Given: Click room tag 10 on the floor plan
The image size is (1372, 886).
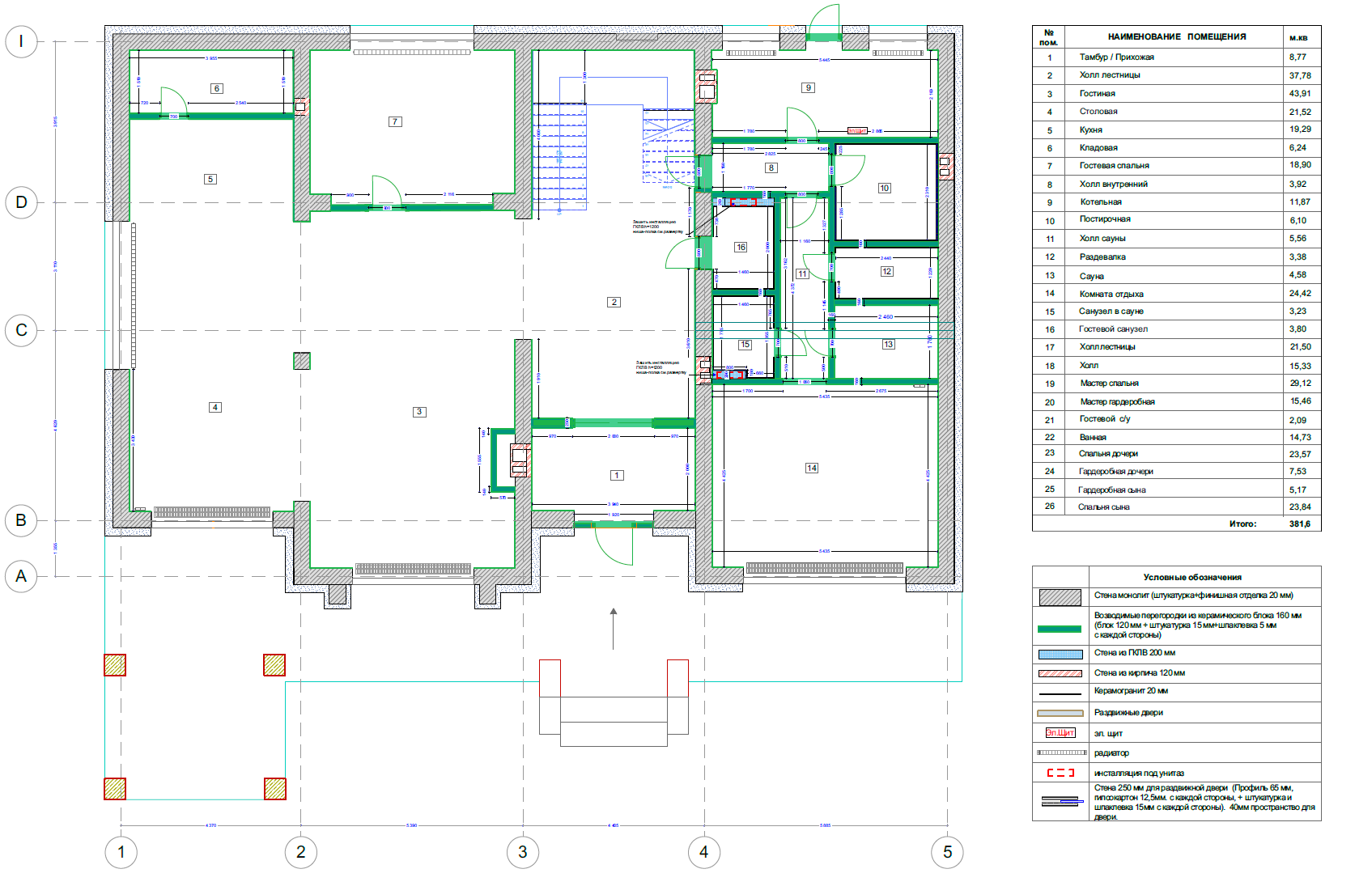Looking at the screenshot, I should tap(885, 188).
